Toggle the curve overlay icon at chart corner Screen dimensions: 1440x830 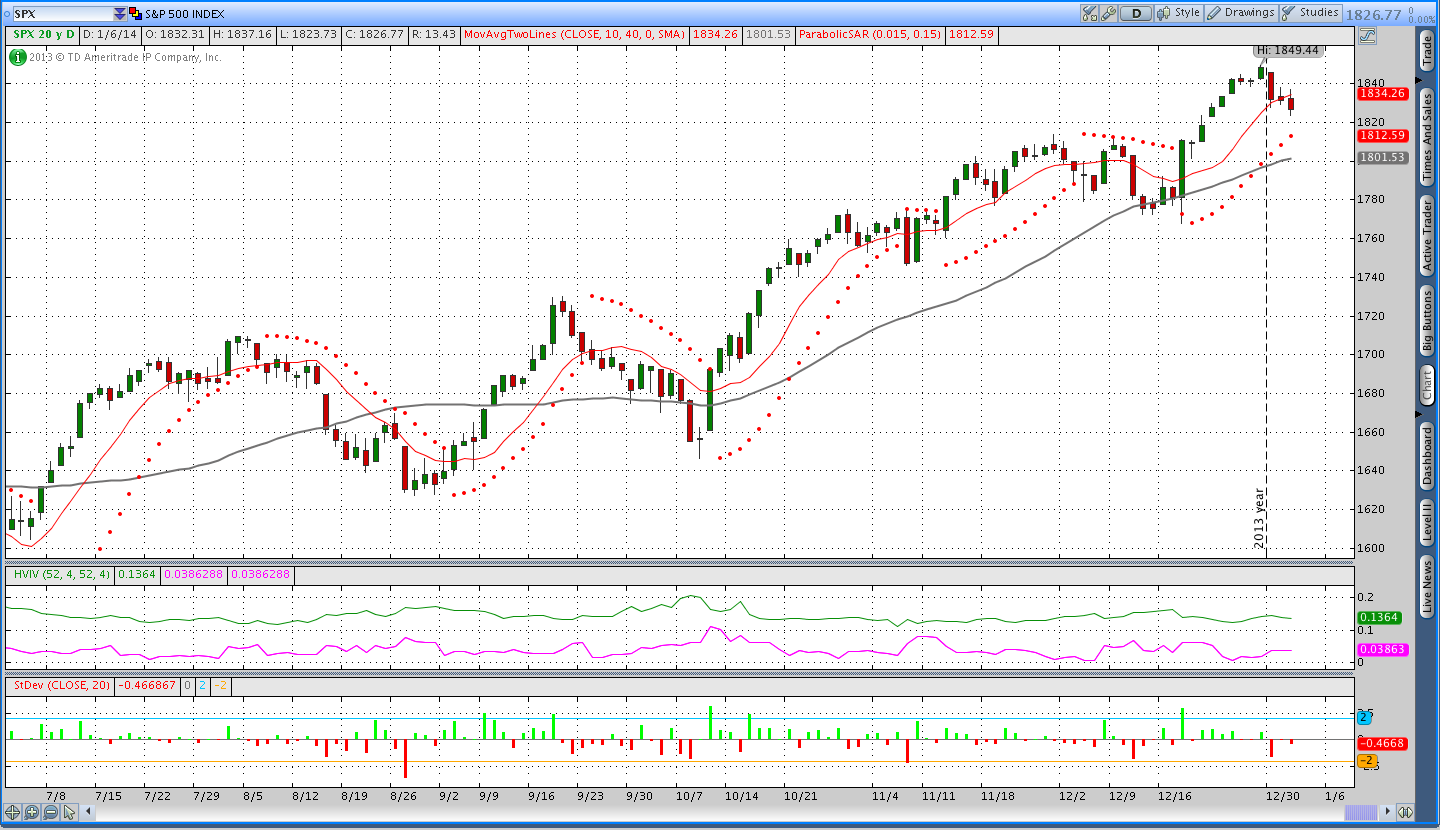1367,35
